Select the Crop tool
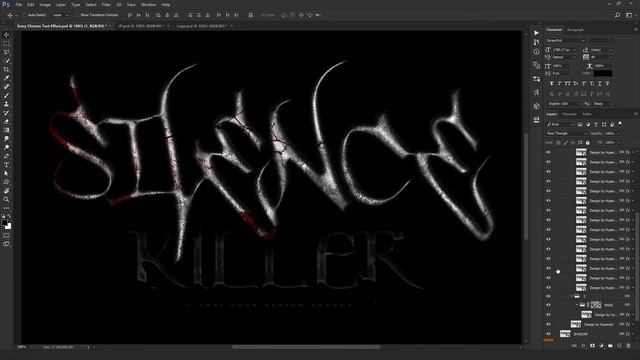This screenshot has height=360, width=640. [7, 69]
